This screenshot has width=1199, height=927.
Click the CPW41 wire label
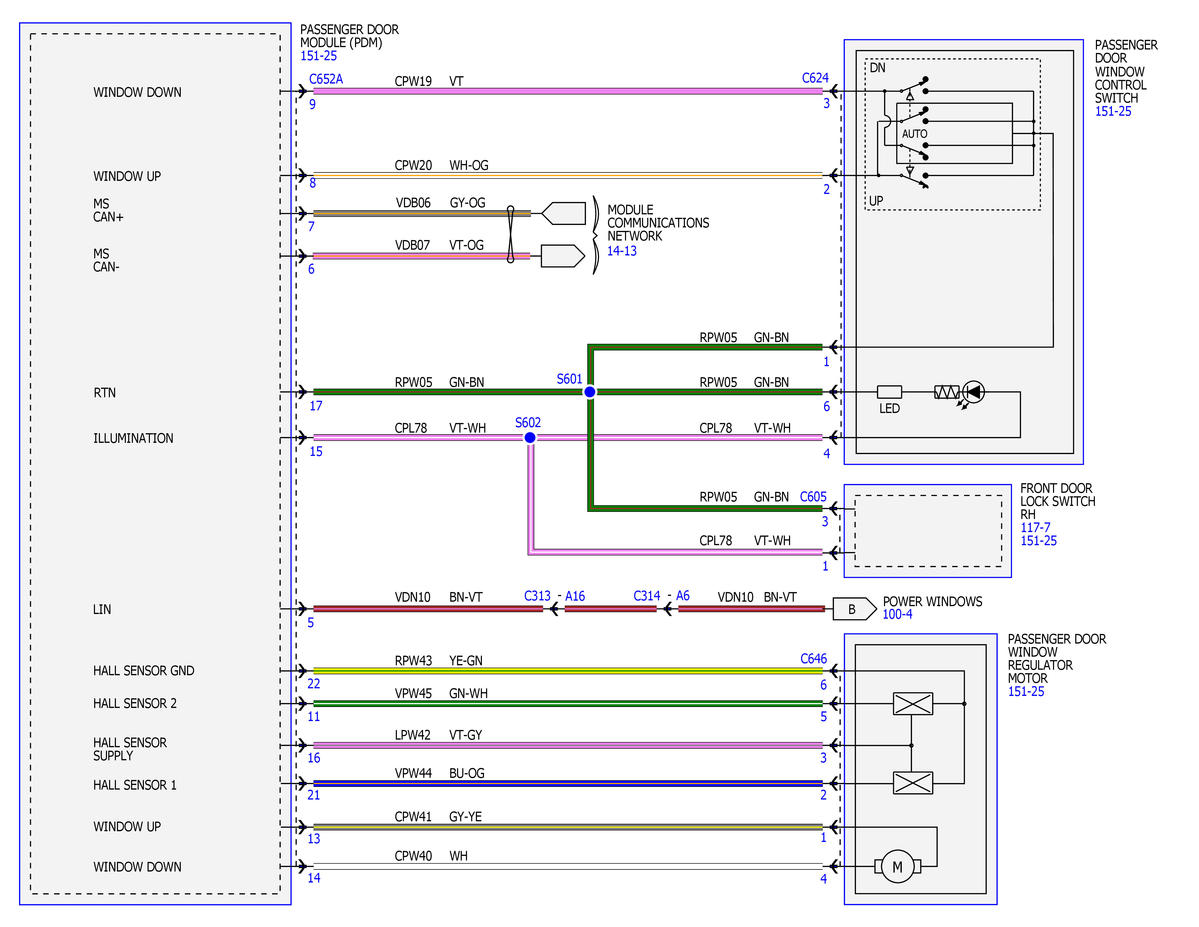tap(413, 817)
